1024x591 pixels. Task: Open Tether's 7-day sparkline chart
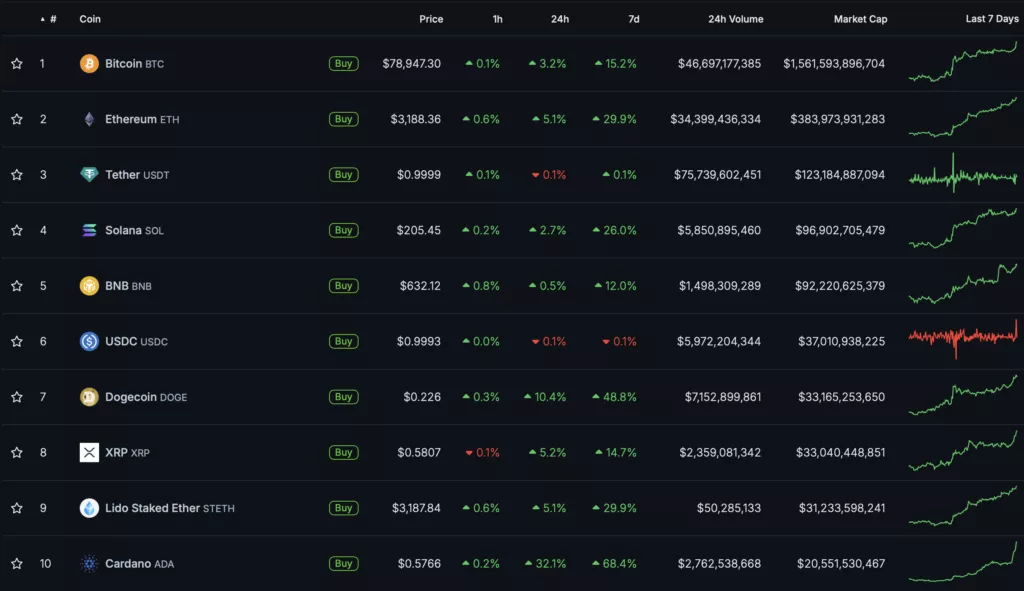(963, 174)
